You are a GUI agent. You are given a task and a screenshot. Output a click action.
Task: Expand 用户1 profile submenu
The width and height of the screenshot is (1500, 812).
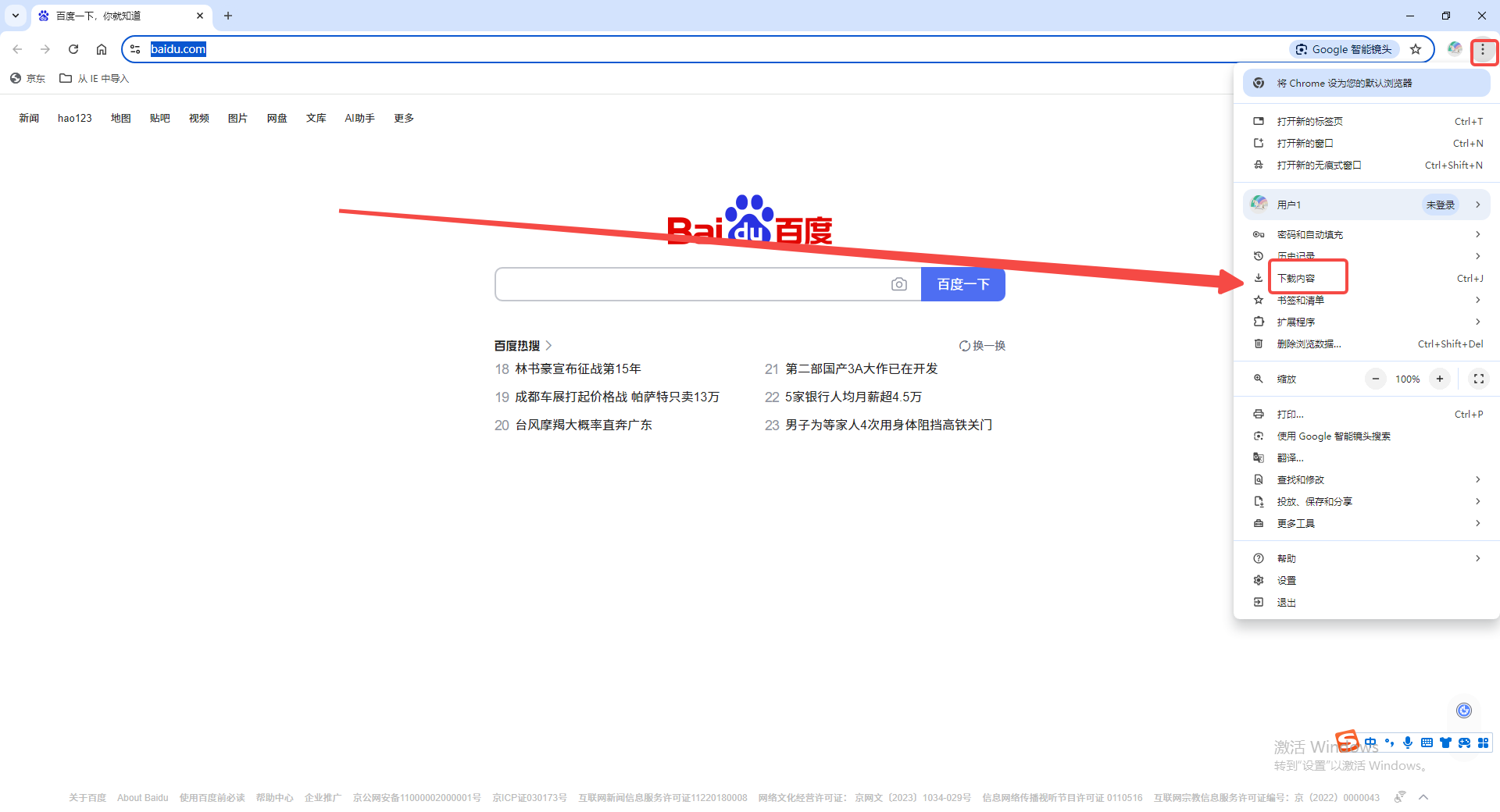(x=1366, y=205)
